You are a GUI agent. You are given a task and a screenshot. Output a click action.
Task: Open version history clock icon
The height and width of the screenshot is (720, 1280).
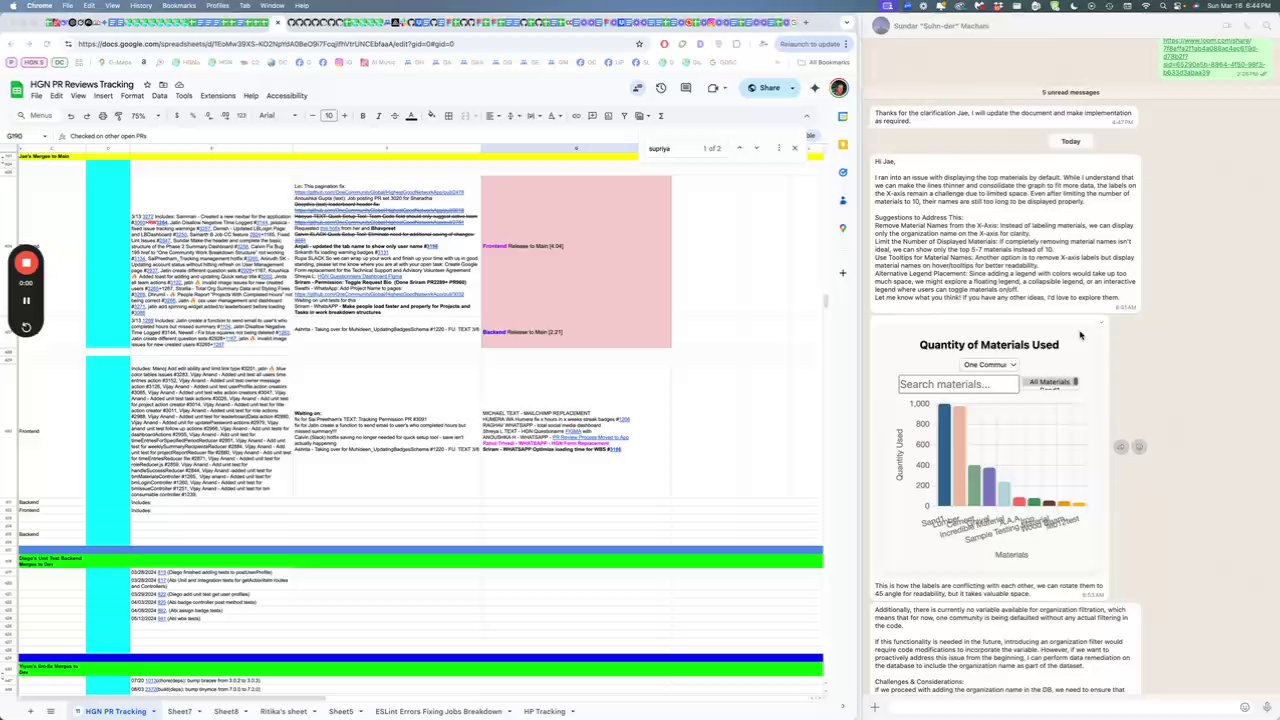pyautogui.click(x=661, y=88)
